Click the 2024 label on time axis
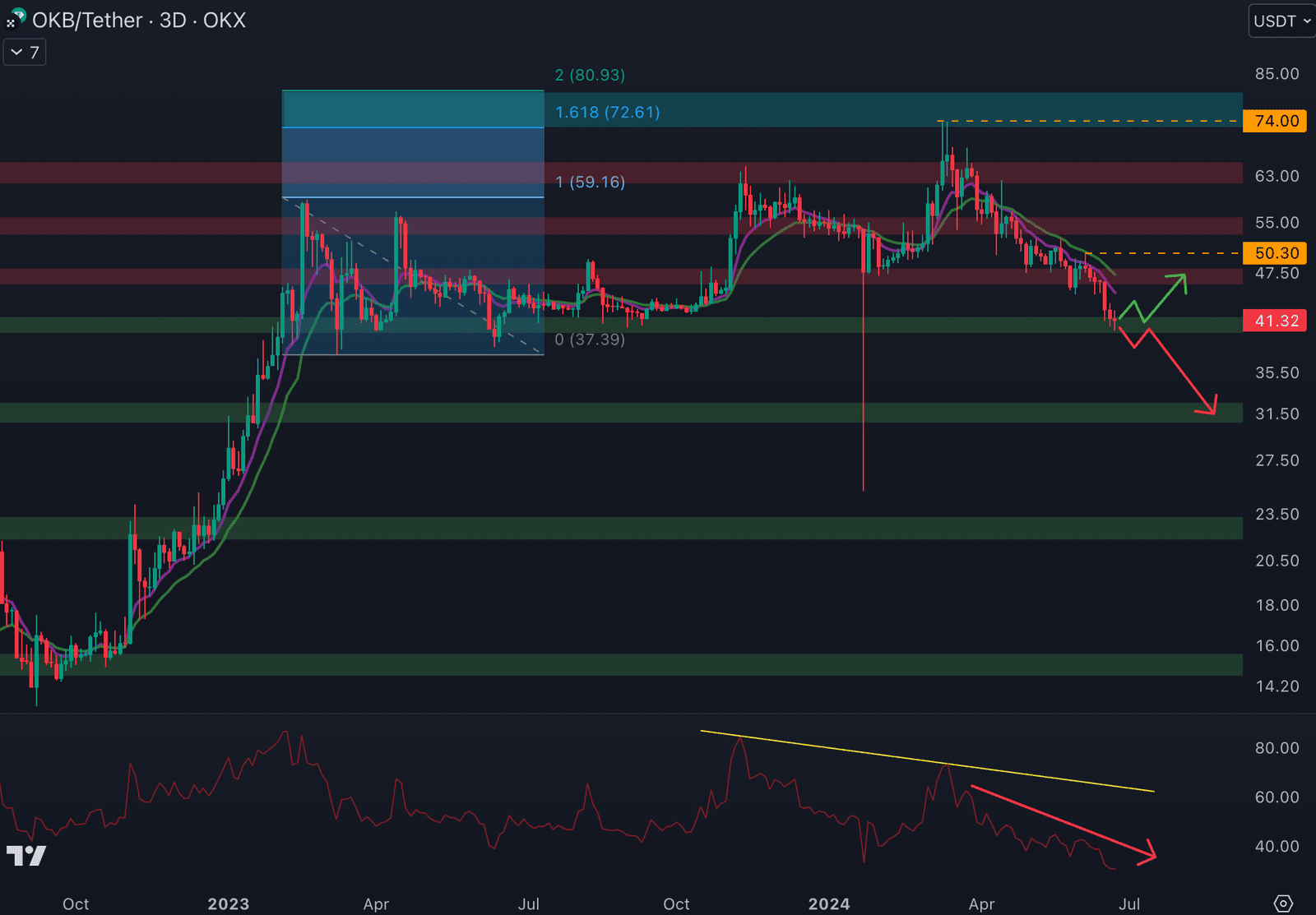 (x=828, y=903)
